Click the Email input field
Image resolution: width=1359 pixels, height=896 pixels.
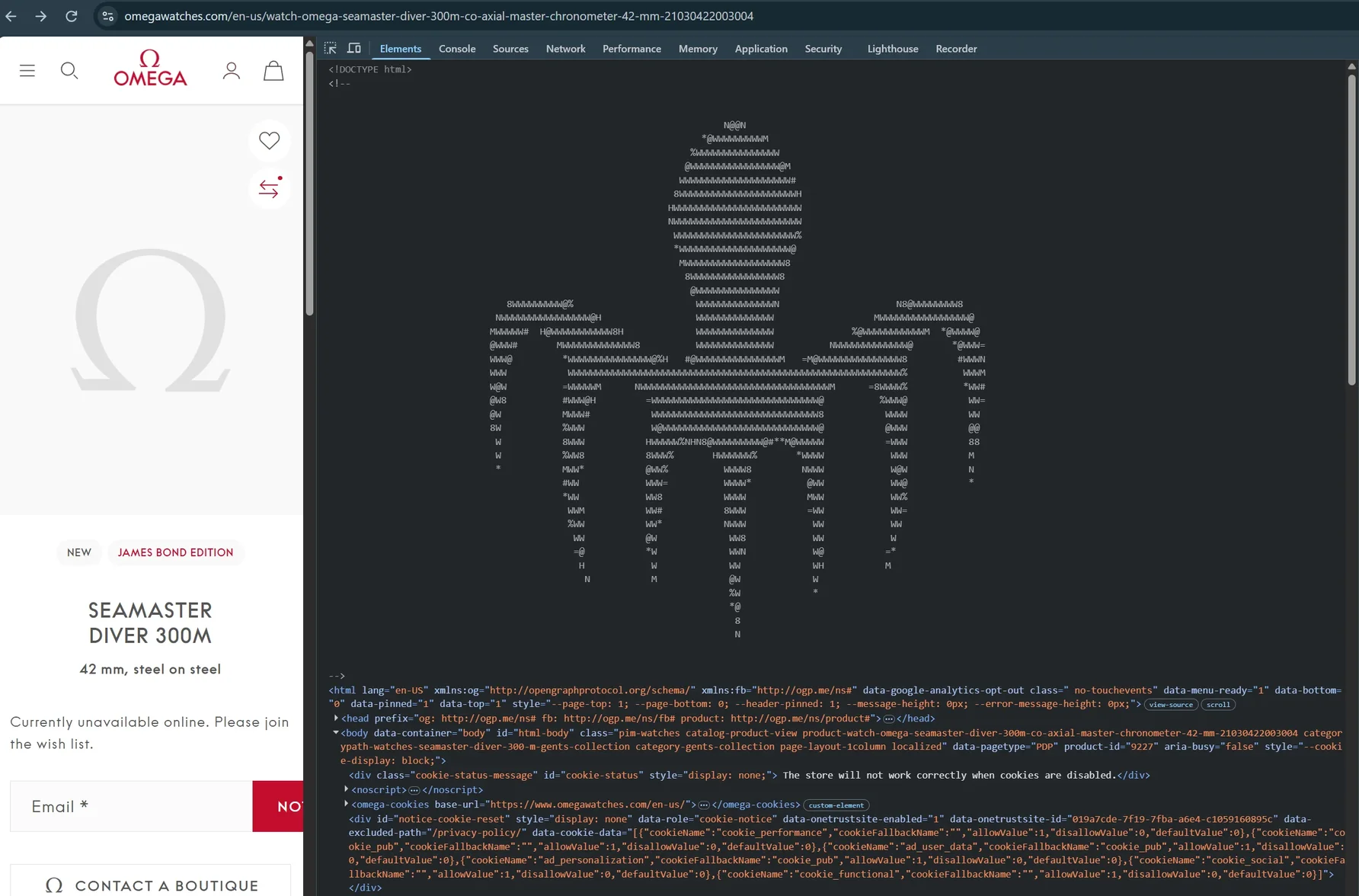(x=131, y=806)
